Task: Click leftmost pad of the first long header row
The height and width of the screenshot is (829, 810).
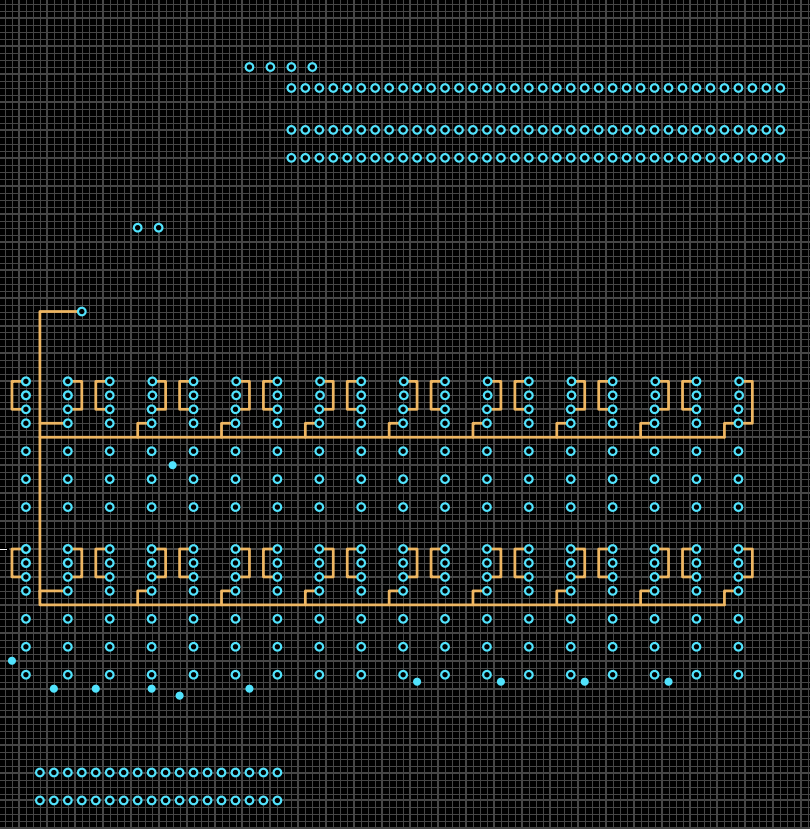Action: pyautogui.click(x=291, y=88)
